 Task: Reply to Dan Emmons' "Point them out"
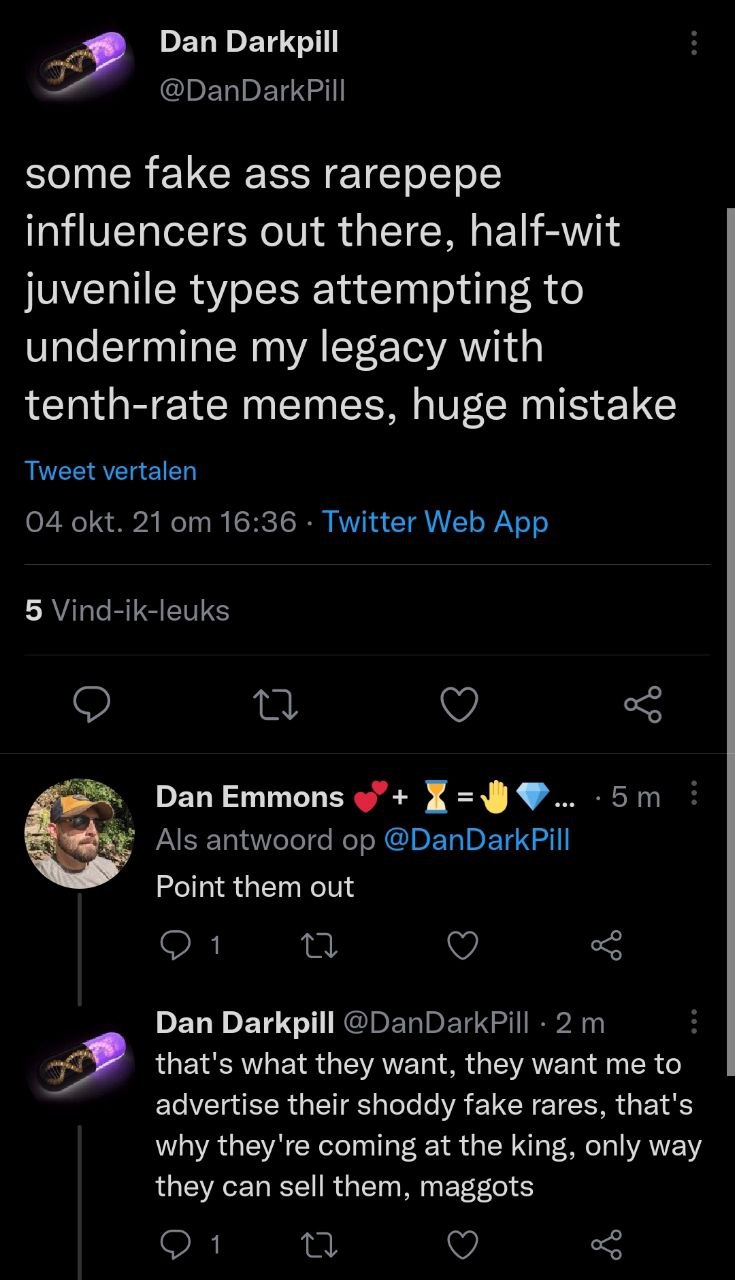pyautogui.click(x=176, y=945)
